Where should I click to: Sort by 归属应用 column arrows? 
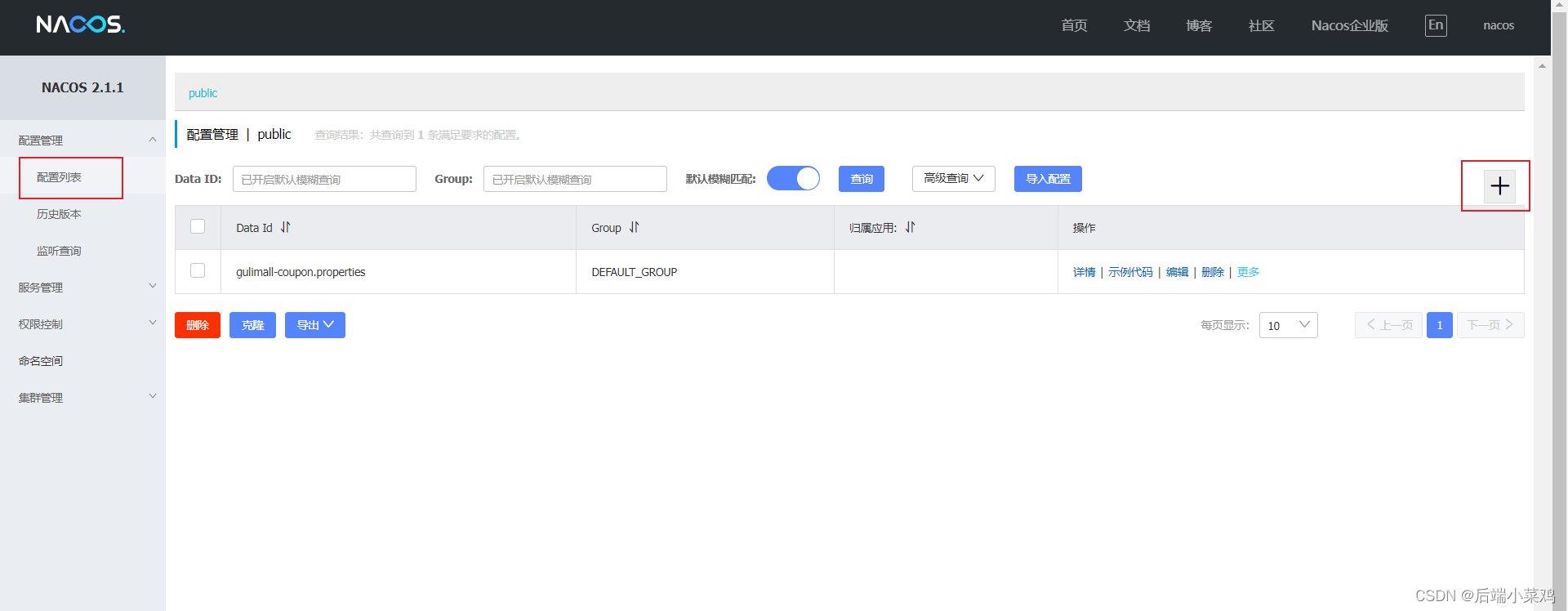tap(910, 227)
